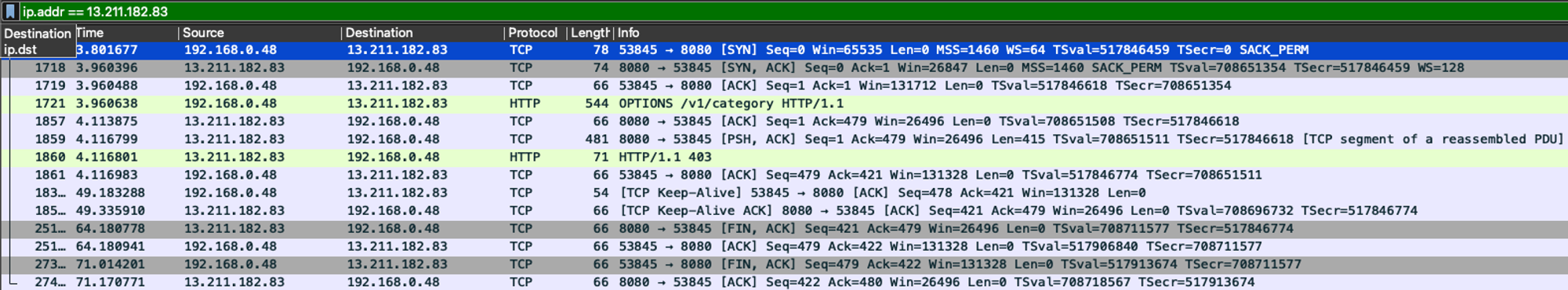Viewport: 1568px width, 290px height.
Task: Select the last ACK packet at 71.170771
Action: (784, 282)
